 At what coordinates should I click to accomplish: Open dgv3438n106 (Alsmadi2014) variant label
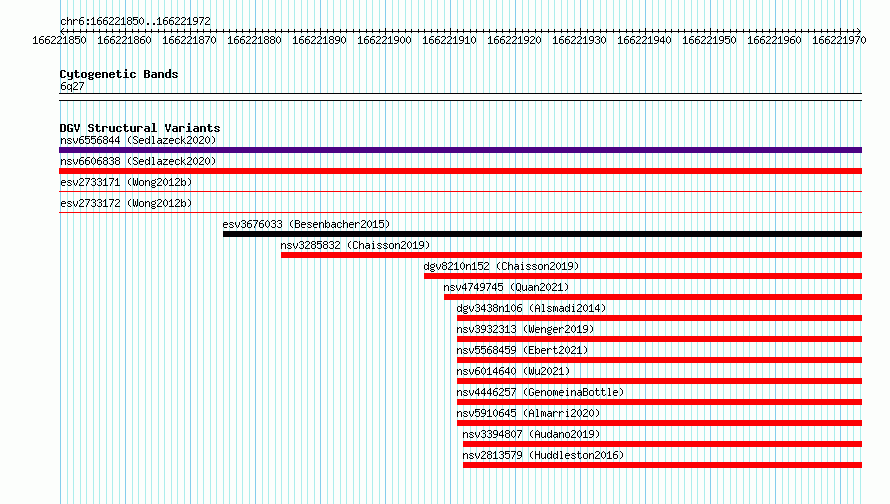tap(531, 308)
